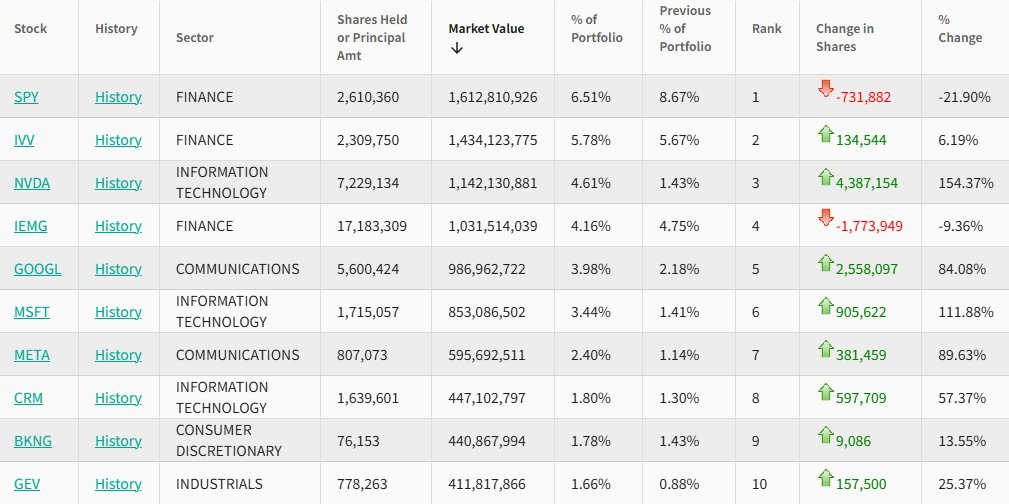The height and width of the screenshot is (504, 1009).
Task: Open the SPY stock link
Action: [25, 97]
